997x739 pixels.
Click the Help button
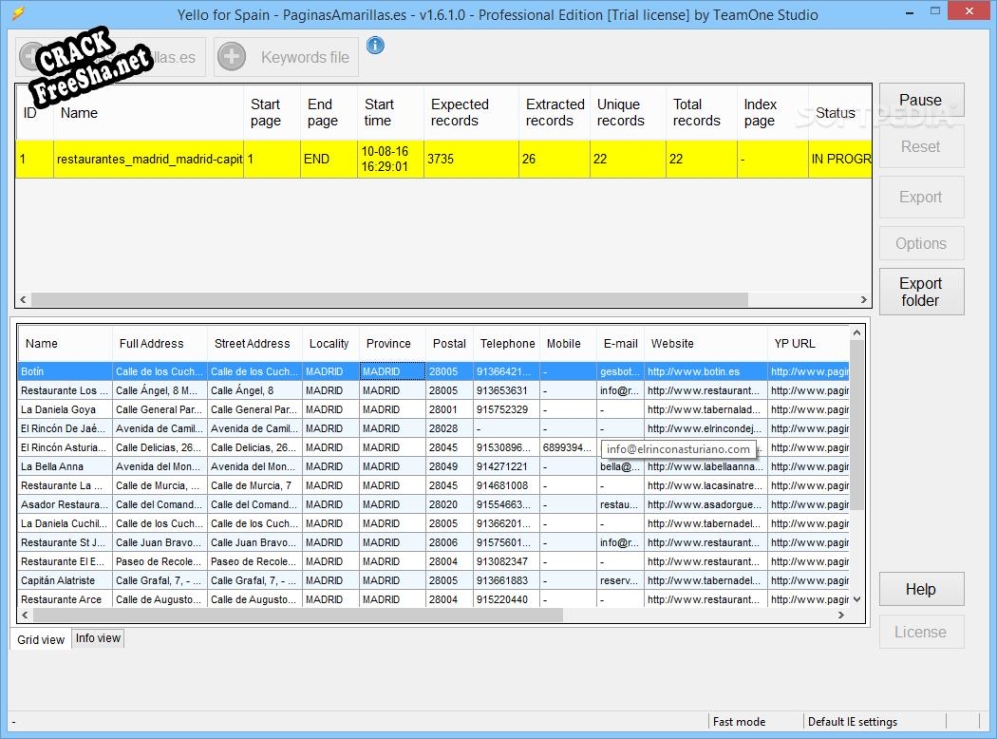pos(920,589)
